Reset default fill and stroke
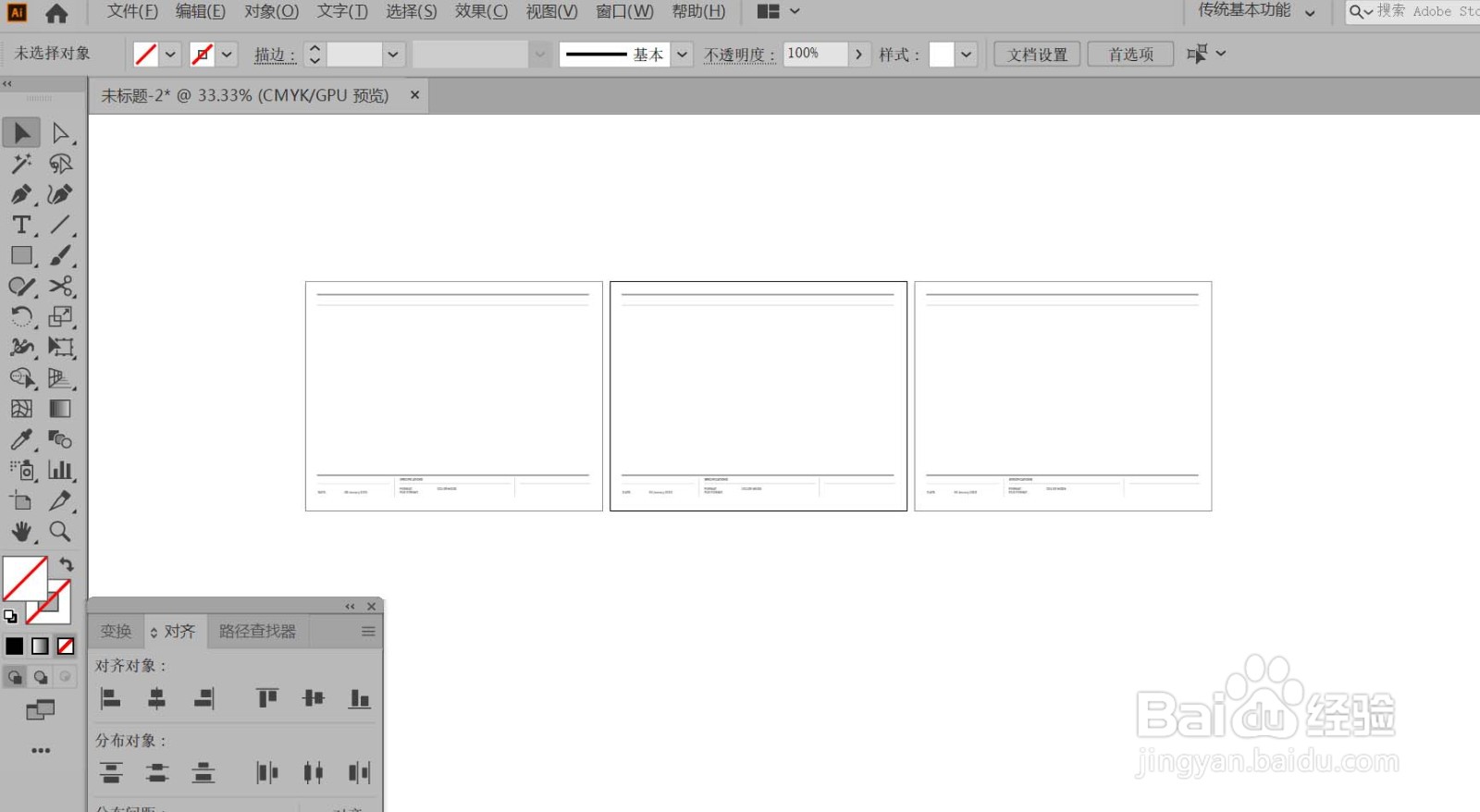 (x=10, y=616)
